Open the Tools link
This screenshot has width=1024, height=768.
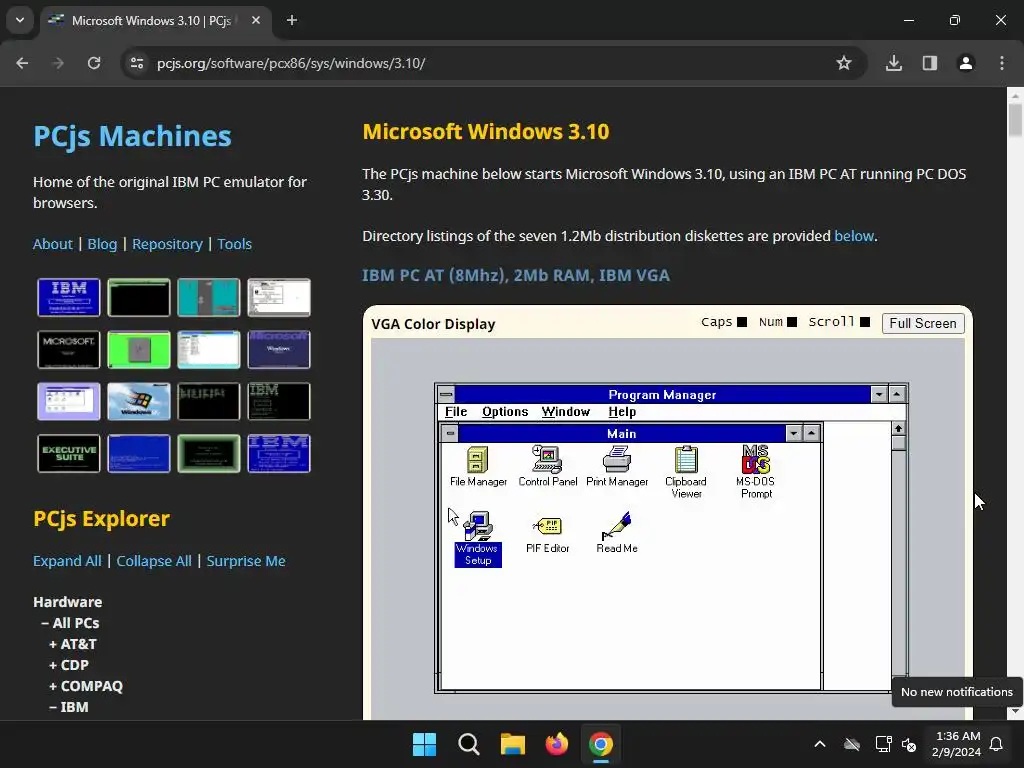(x=234, y=244)
